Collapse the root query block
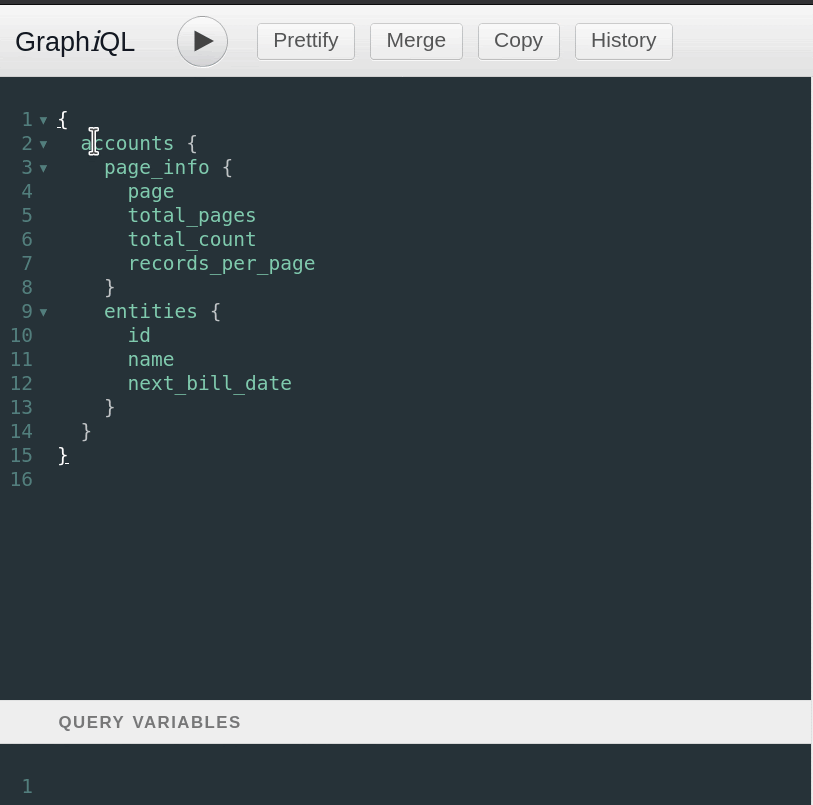The image size is (813, 805). tap(43, 119)
